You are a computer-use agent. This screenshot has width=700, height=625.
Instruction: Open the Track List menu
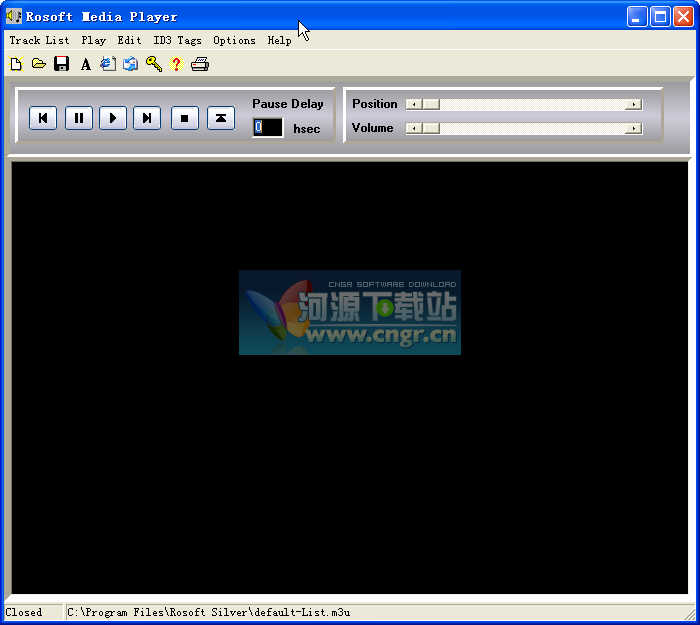coord(39,41)
